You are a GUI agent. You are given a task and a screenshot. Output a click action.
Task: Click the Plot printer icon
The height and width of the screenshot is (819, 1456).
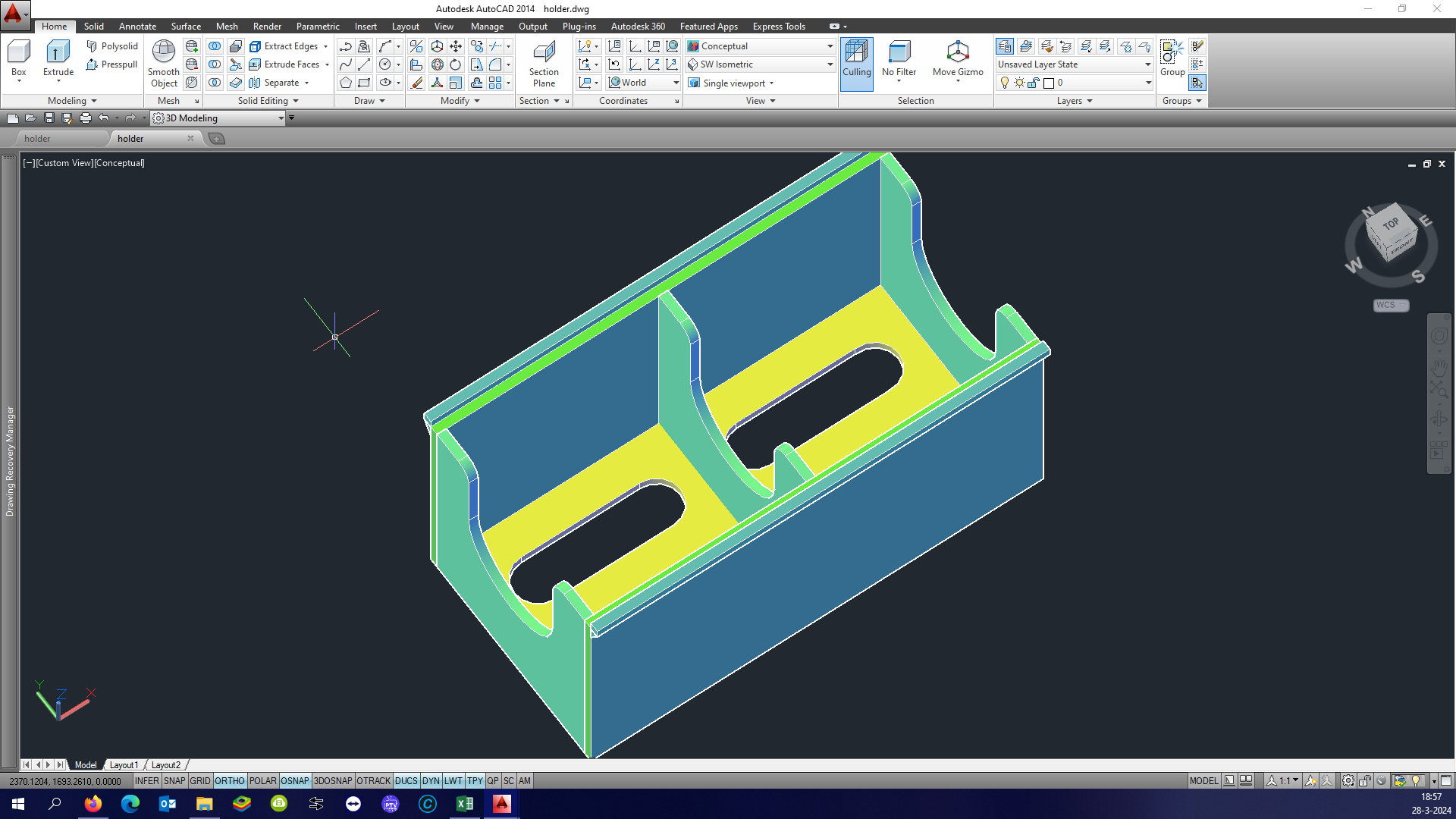[85, 118]
